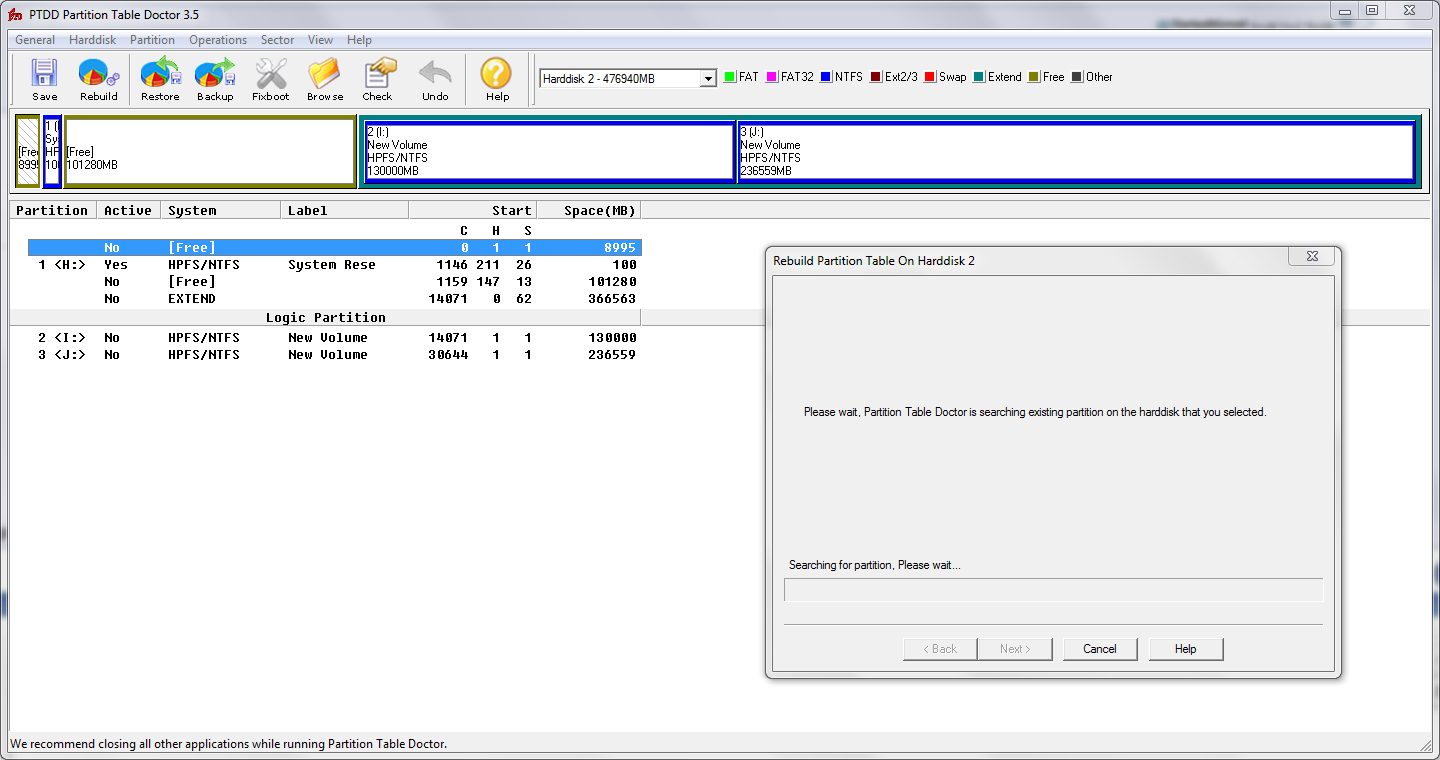Click the FAT32 magenta legend swatch
The height and width of the screenshot is (760, 1440).
772,77
